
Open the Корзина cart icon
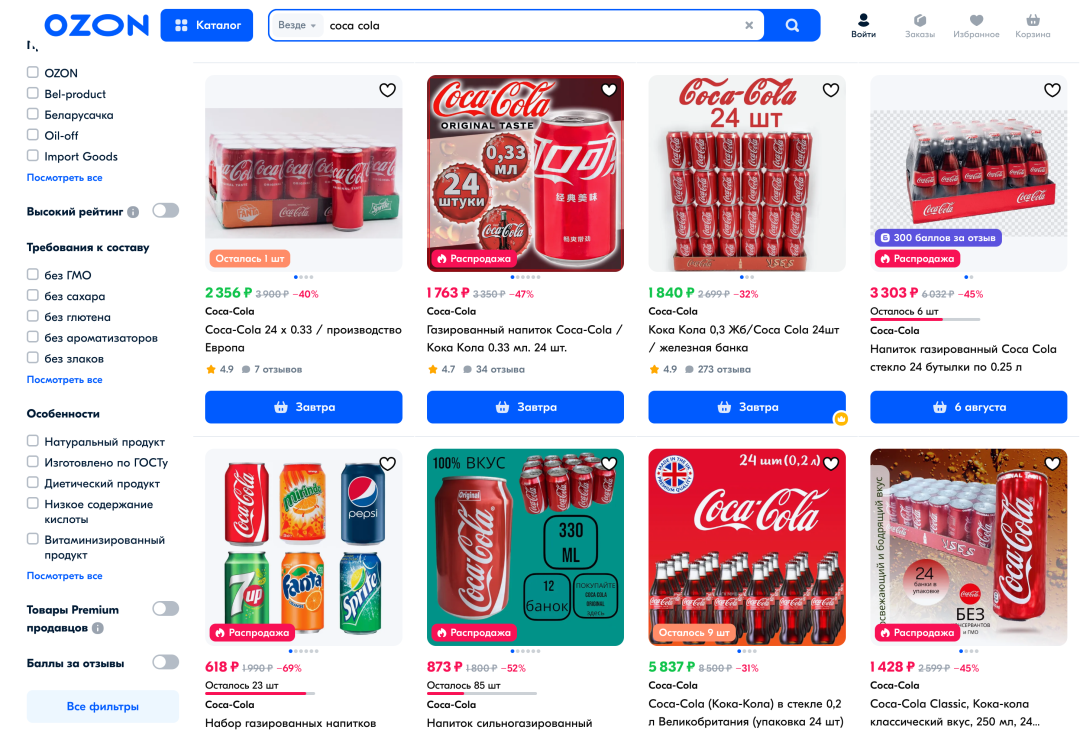(1032, 26)
